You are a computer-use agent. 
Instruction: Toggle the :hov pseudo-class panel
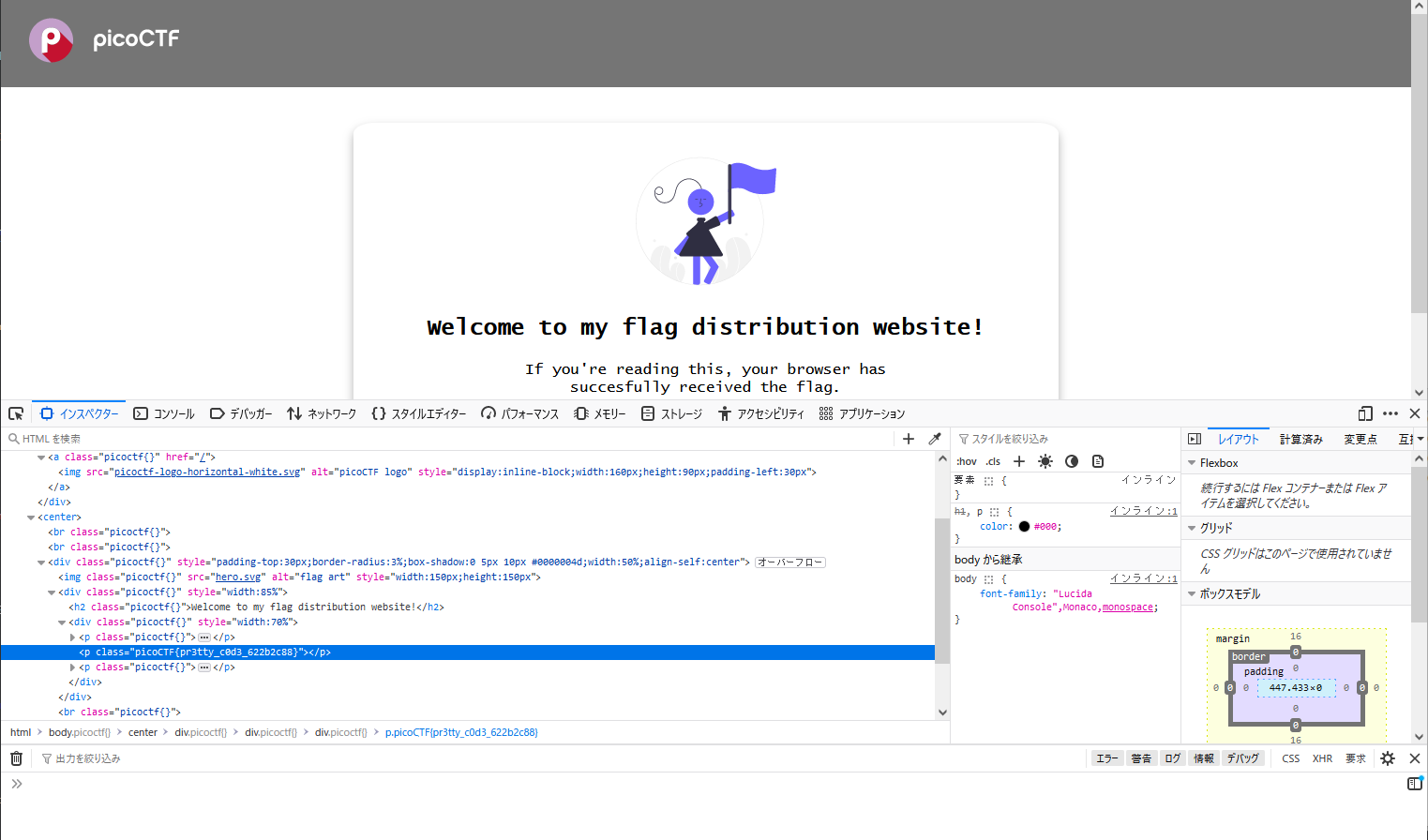967,461
